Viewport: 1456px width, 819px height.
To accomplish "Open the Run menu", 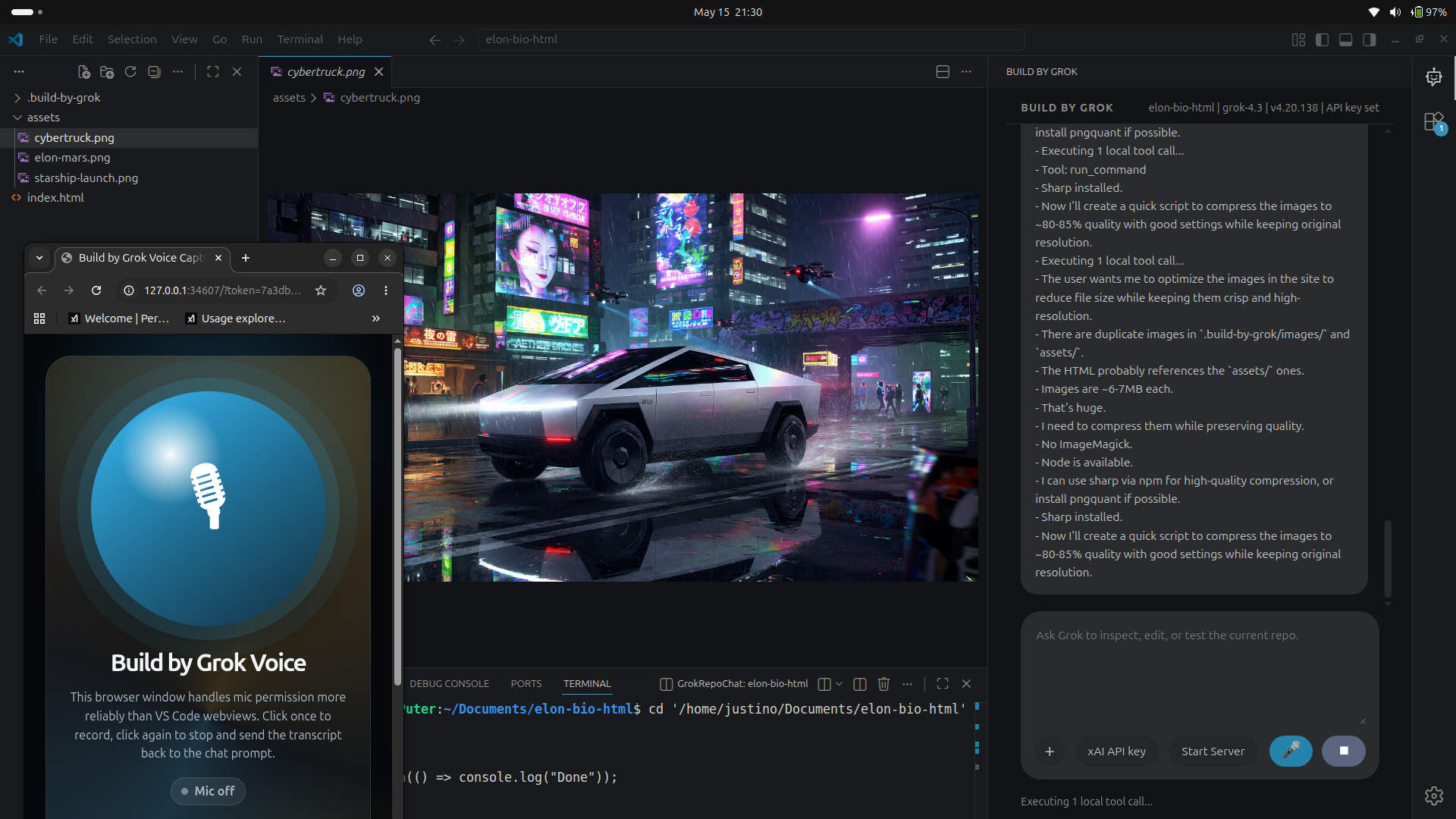I will 252,39.
